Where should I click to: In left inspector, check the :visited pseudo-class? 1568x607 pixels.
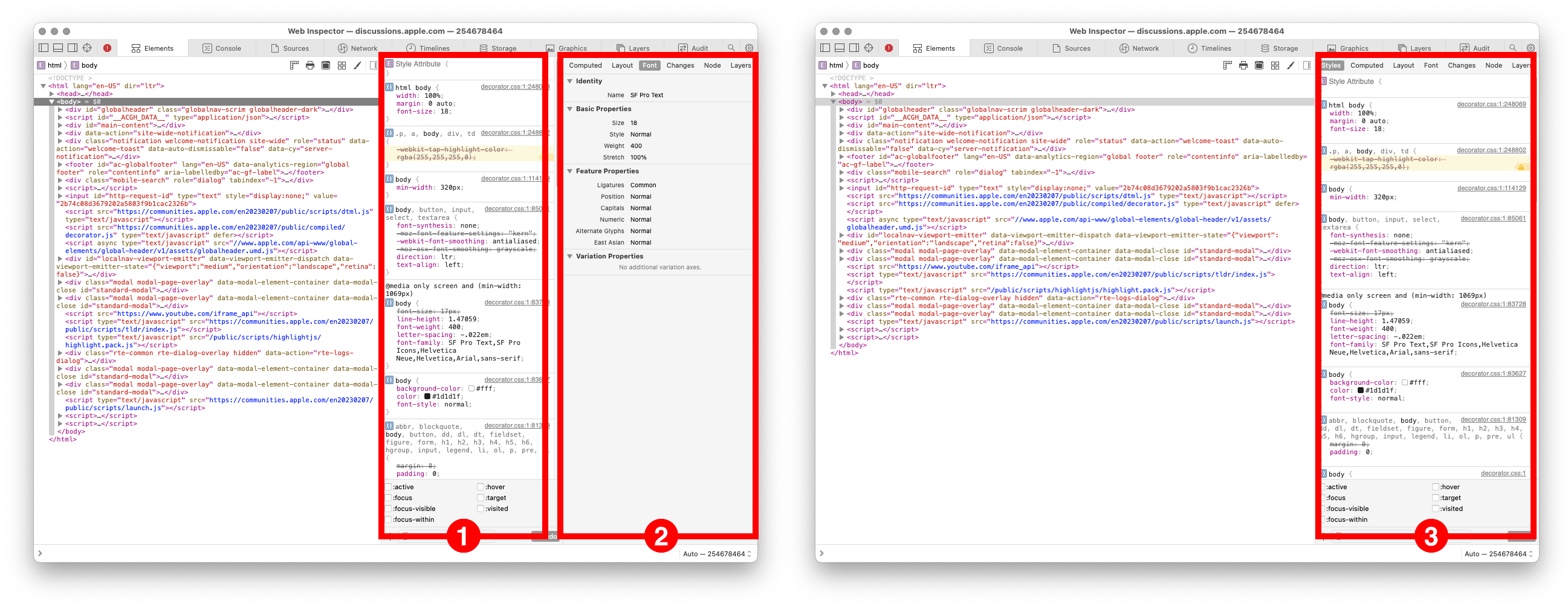pyautogui.click(x=481, y=509)
